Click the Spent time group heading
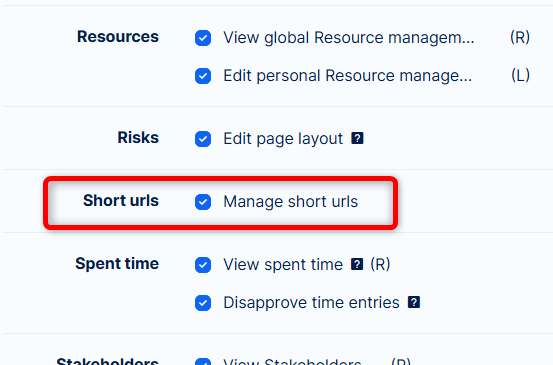This screenshot has height=365, width=553. pos(117,263)
